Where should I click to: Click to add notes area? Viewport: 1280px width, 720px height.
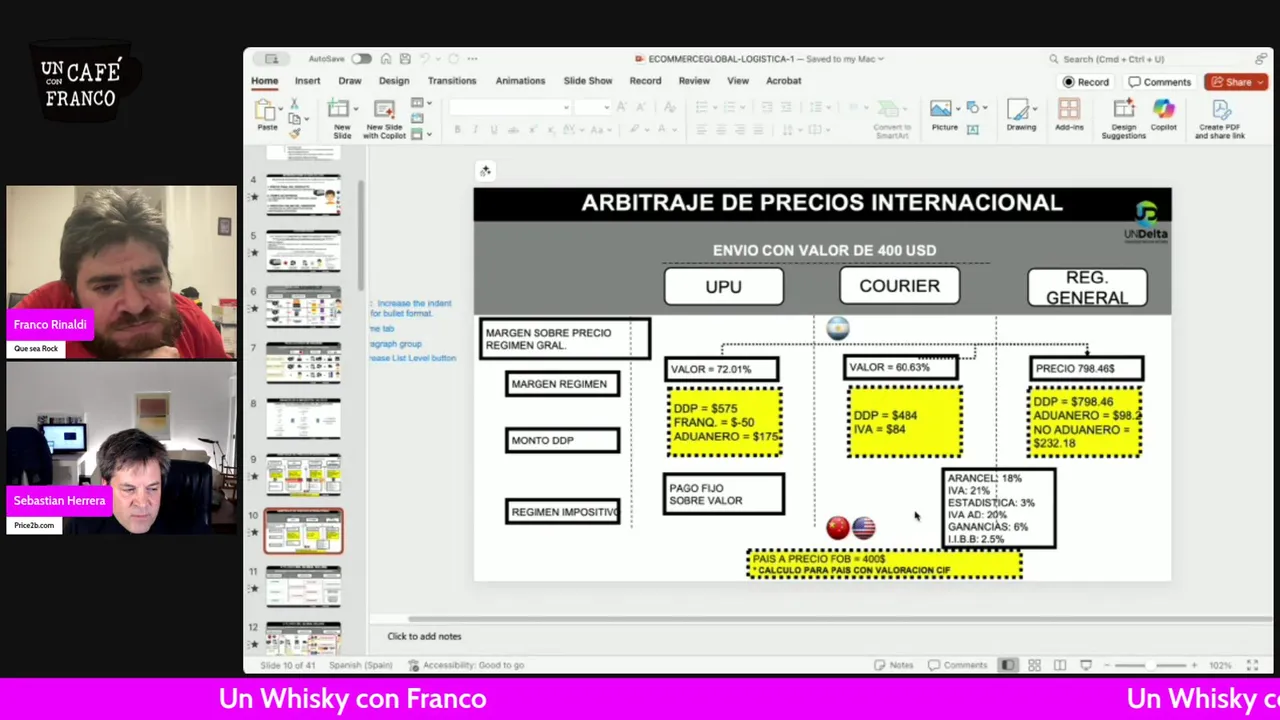point(424,636)
